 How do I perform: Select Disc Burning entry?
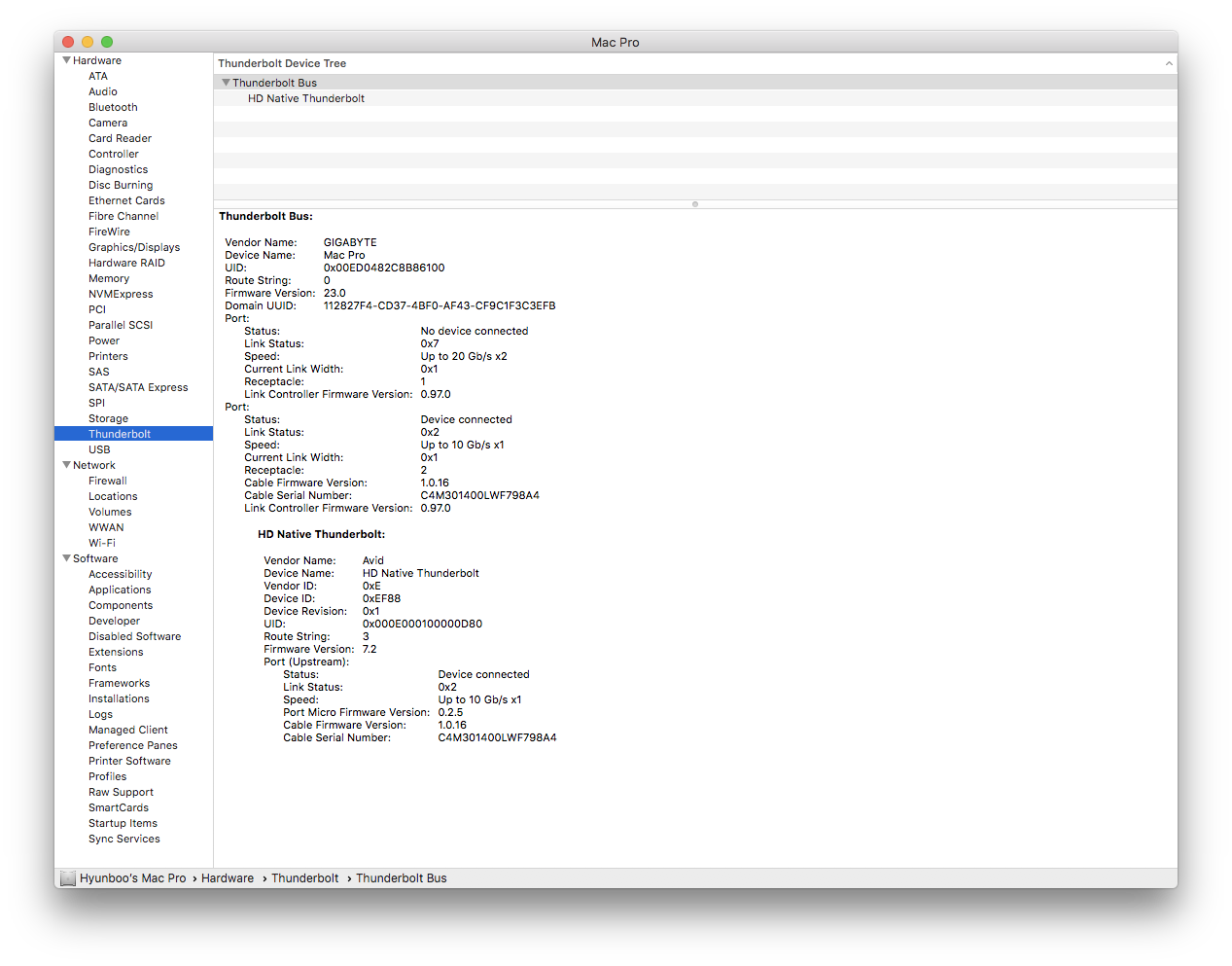pyautogui.click(x=121, y=185)
